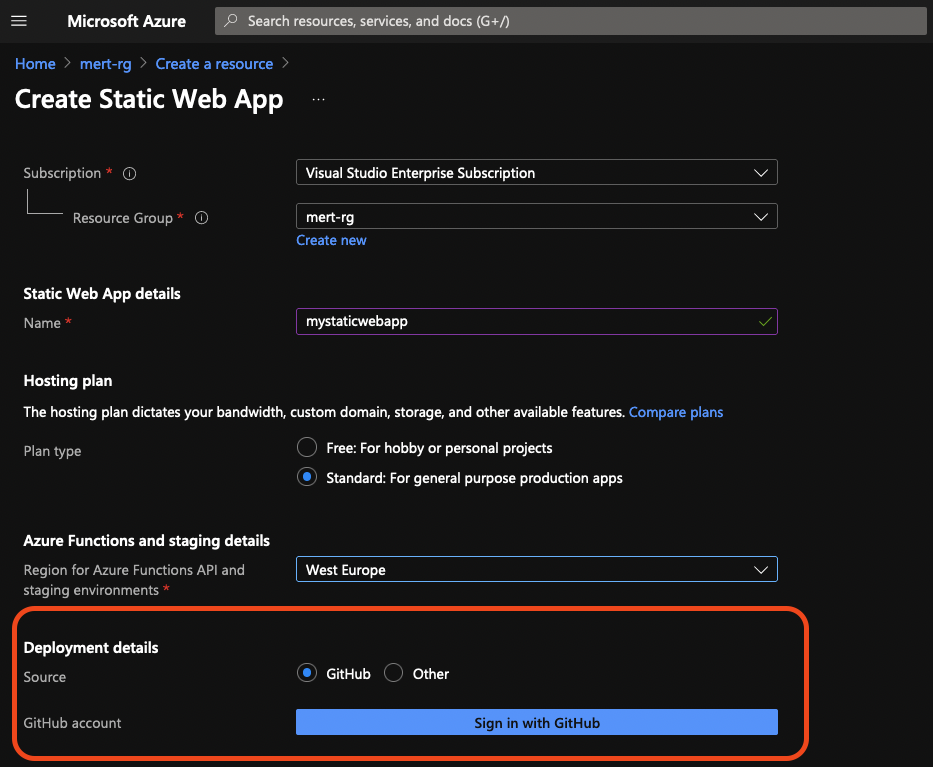Click the Azure Functions and staging details heading
The image size is (933, 767).
pos(146,541)
